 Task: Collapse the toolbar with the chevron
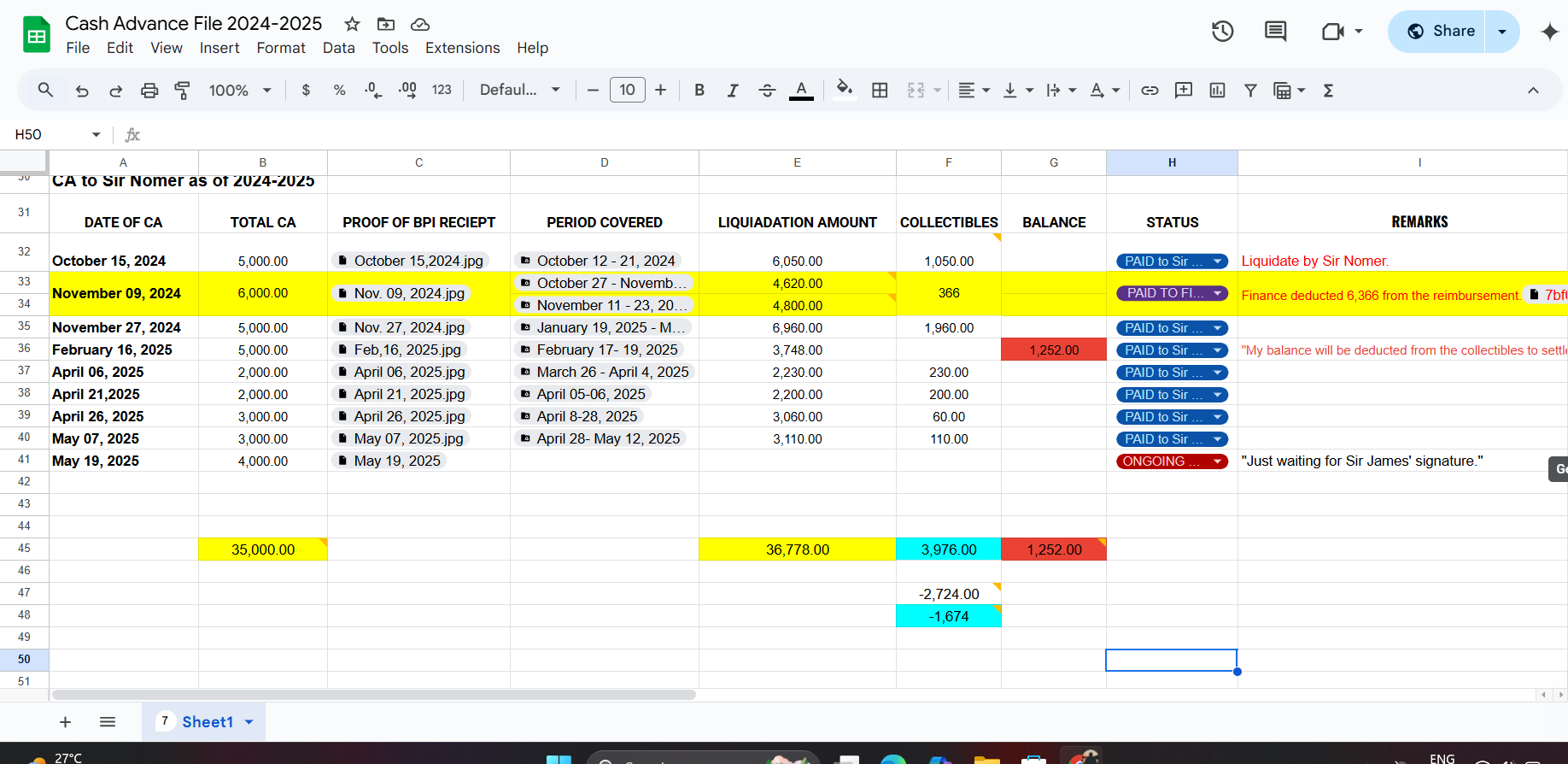tap(1533, 90)
